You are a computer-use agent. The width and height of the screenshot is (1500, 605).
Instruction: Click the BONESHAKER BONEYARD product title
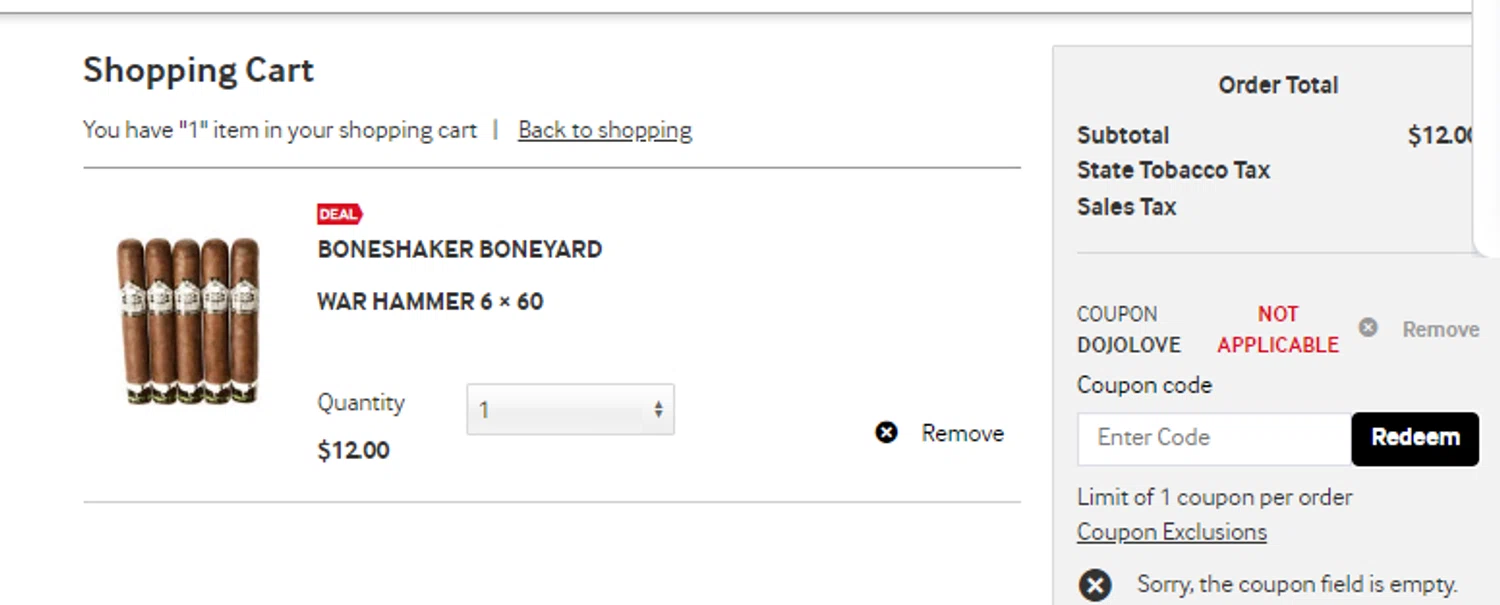[459, 250]
